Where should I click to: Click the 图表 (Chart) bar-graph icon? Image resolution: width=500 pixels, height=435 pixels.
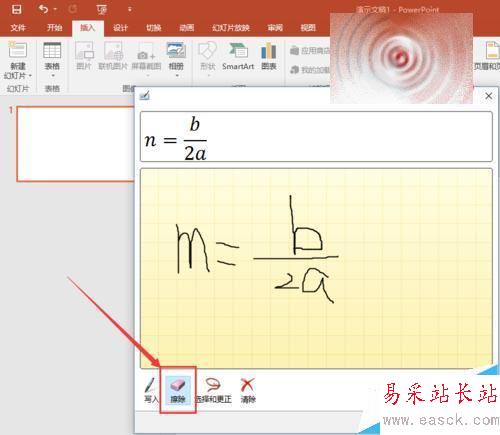(269, 51)
